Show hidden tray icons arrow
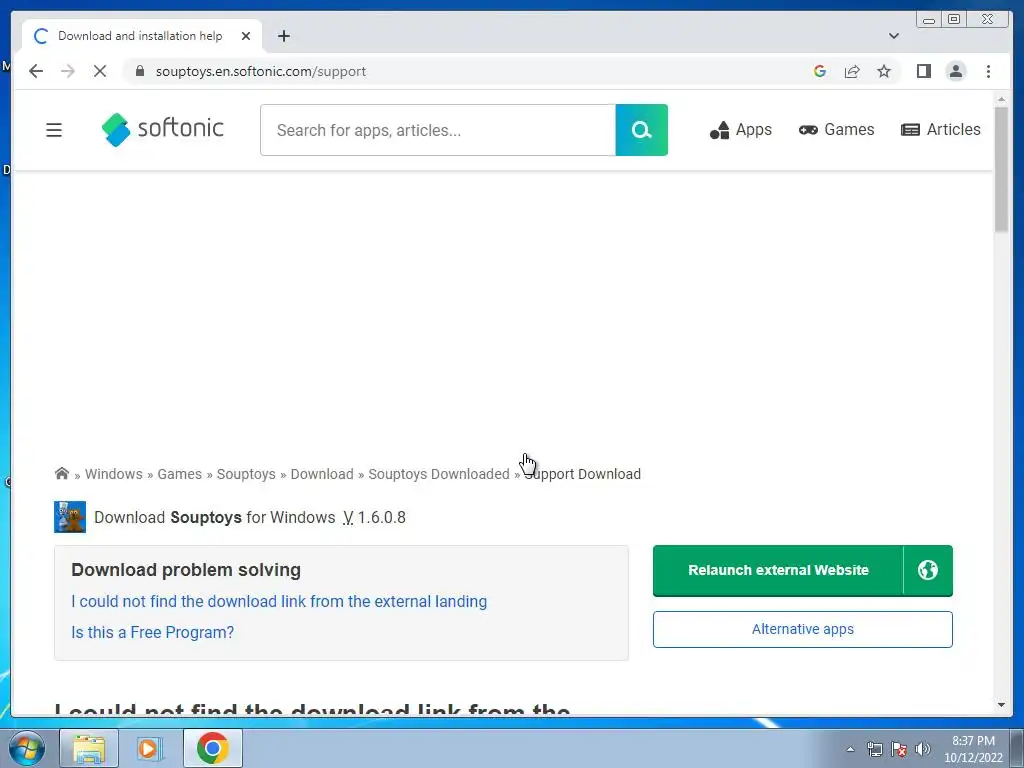 coord(850,749)
